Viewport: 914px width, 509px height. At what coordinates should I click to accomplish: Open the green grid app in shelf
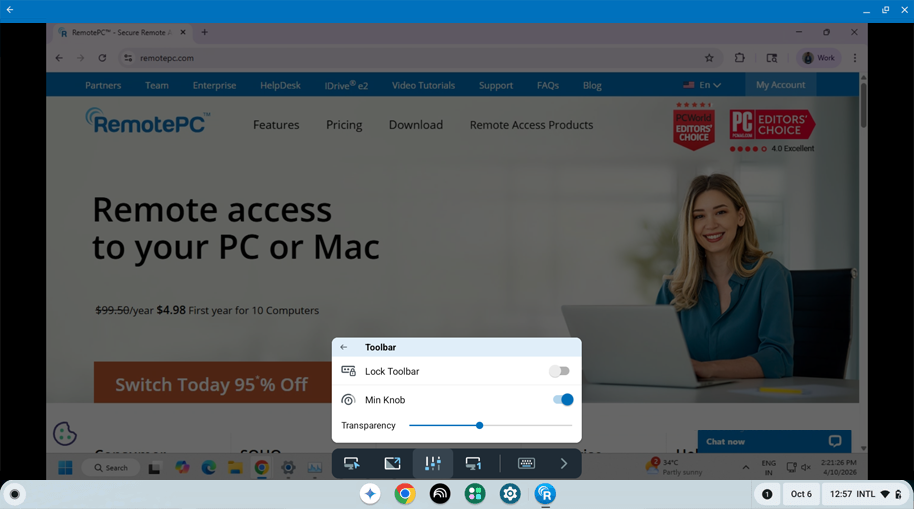[475, 494]
